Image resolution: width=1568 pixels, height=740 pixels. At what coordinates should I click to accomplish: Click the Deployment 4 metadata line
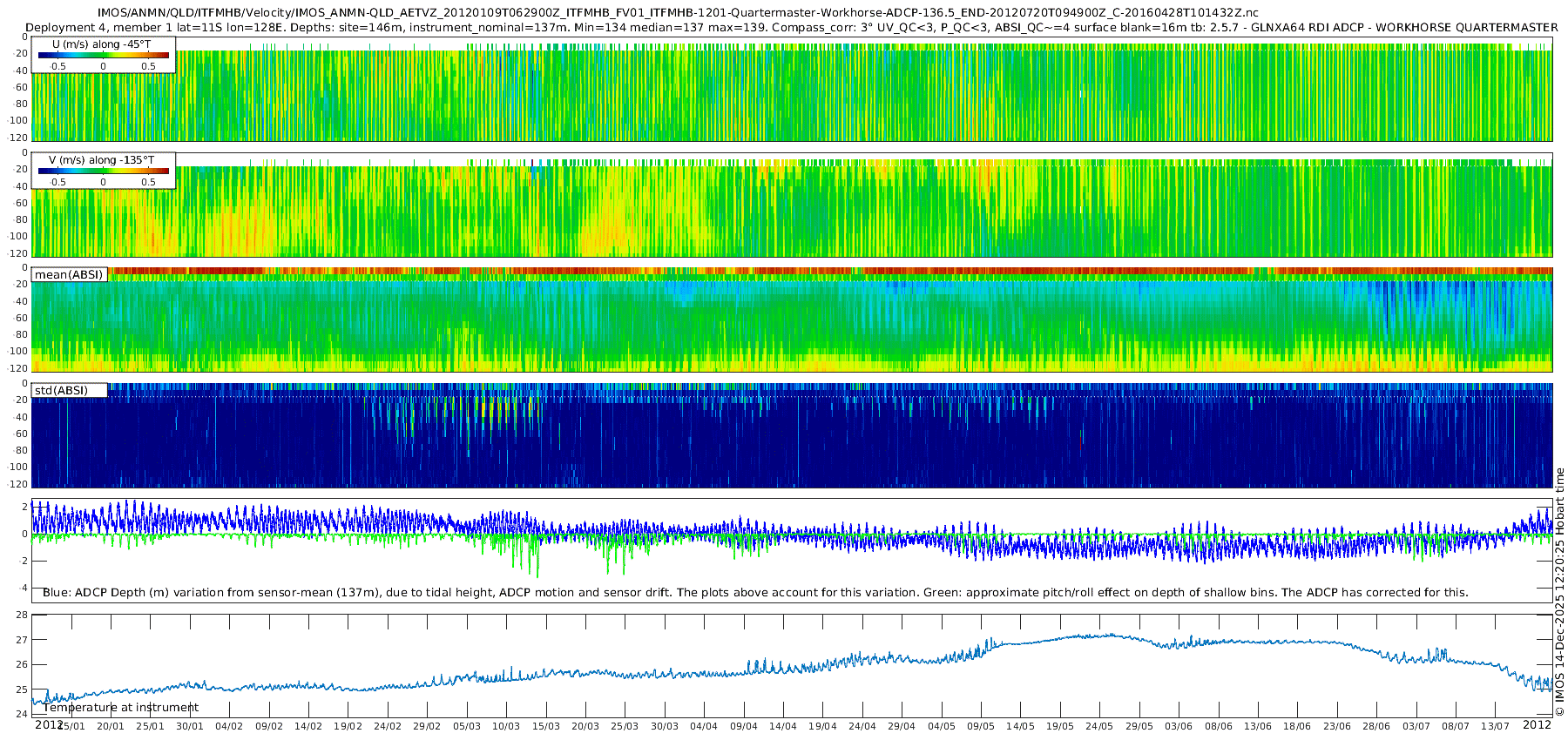pos(791,27)
